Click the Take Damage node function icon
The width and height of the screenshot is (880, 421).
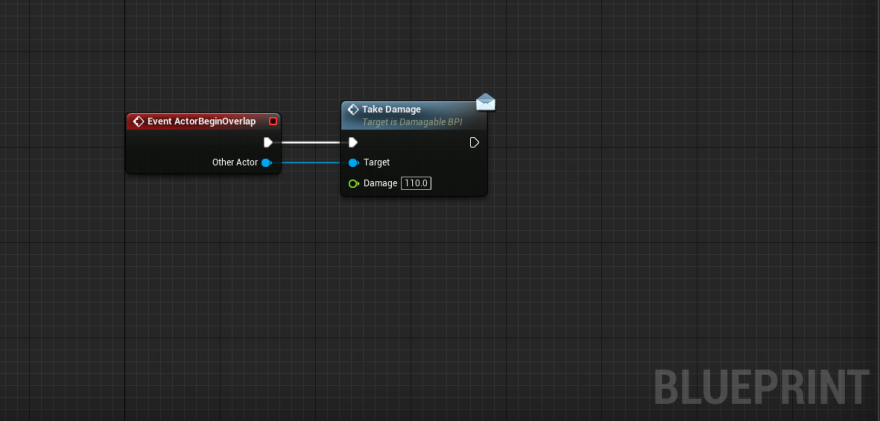coord(352,109)
